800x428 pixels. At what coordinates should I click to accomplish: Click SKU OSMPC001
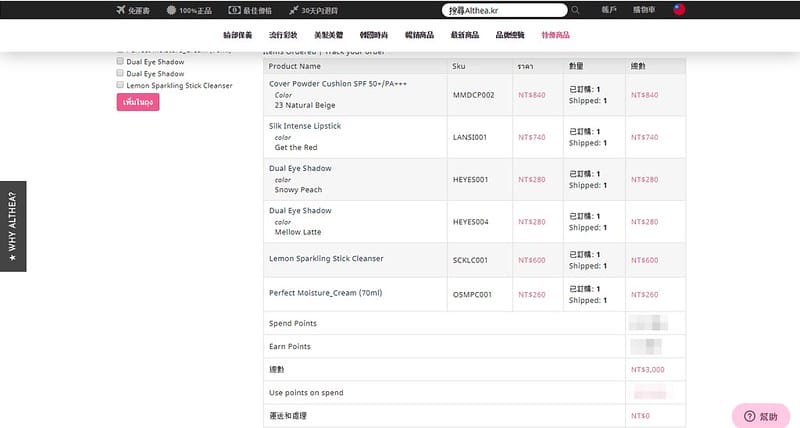click(472, 295)
